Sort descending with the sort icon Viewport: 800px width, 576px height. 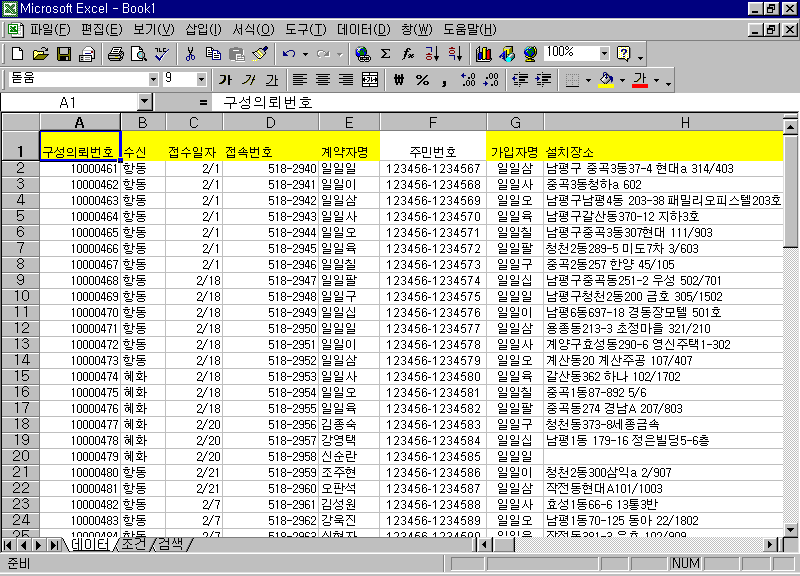(455, 54)
